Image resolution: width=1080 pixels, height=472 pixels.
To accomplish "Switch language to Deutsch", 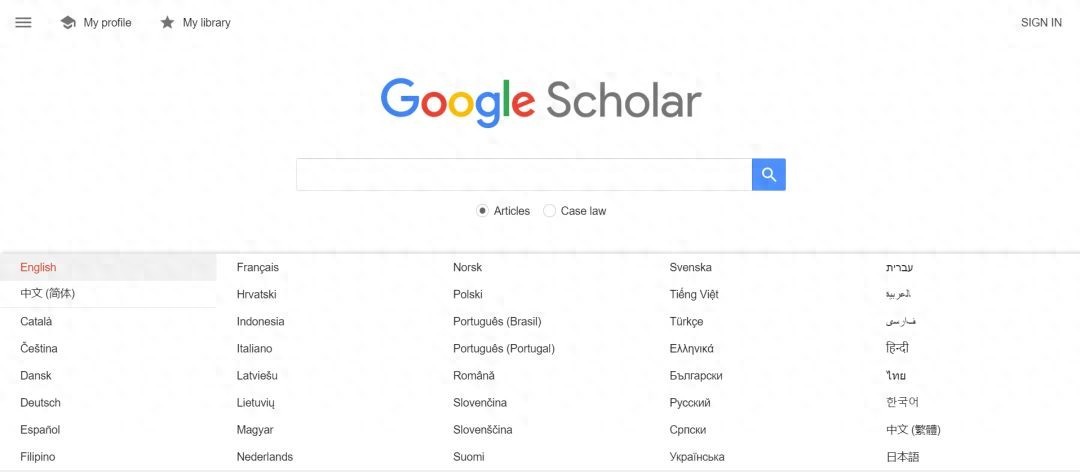I will [x=40, y=402].
